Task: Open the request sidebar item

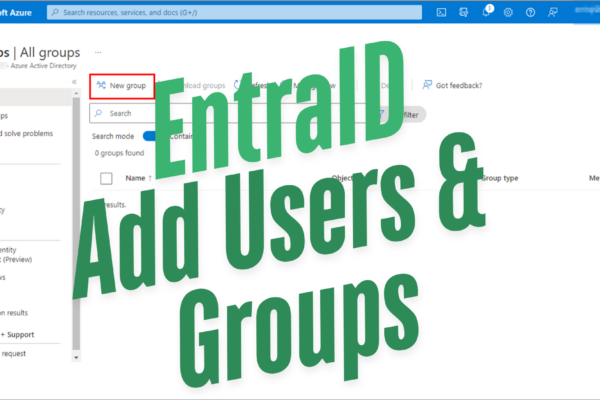Action: click(13, 354)
